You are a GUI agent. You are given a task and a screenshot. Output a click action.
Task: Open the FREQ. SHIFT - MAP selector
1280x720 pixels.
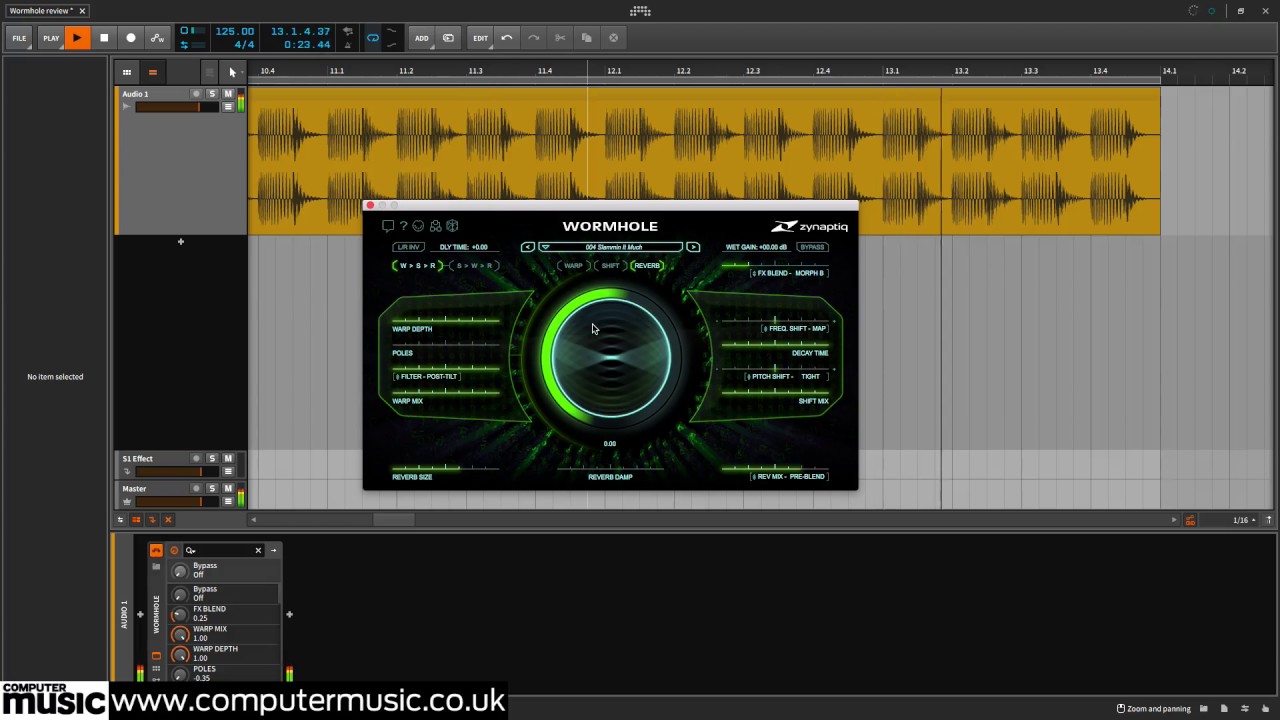(796, 329)
